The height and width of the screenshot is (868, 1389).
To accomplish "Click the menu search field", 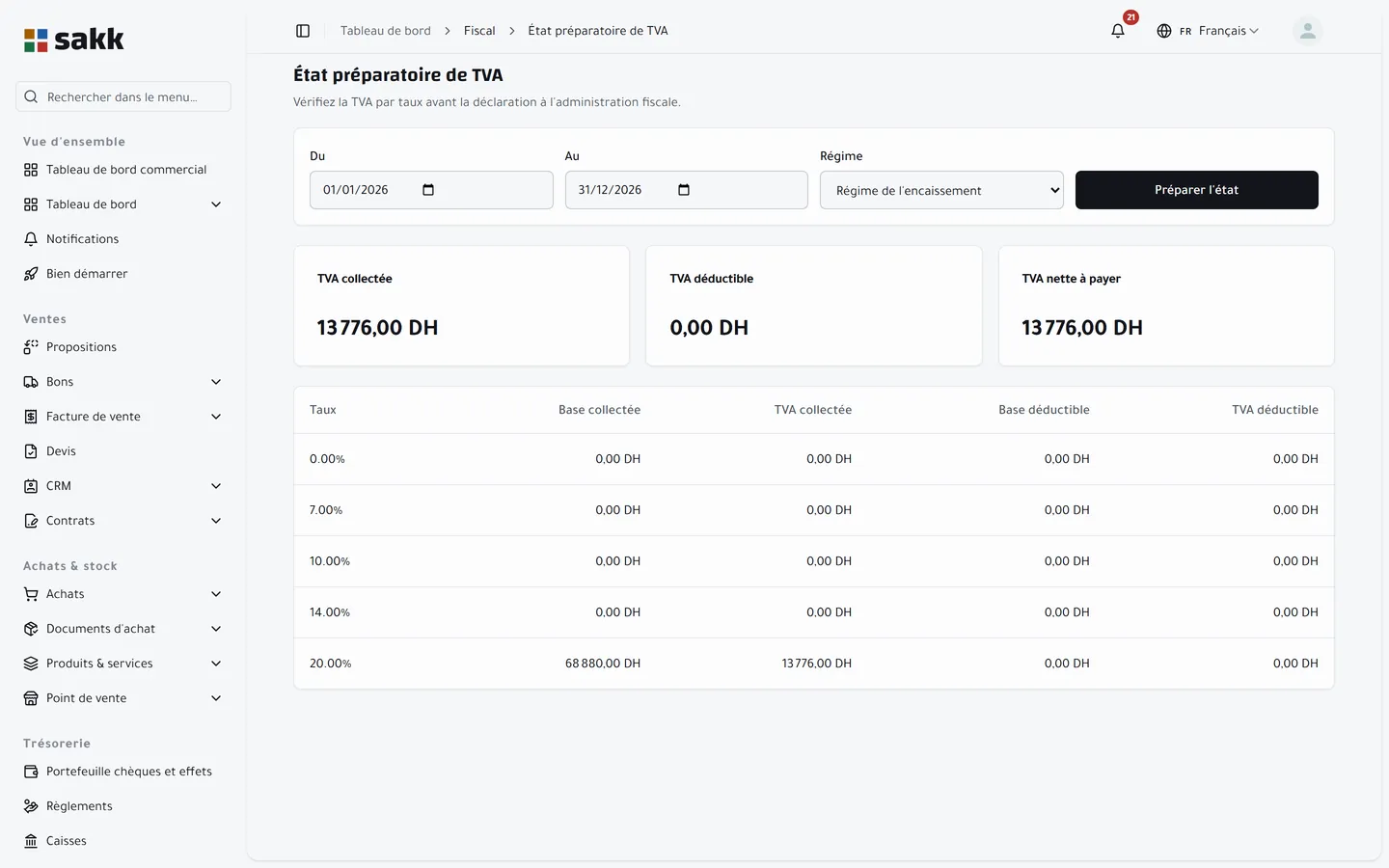I will click(x=123, y=96).
